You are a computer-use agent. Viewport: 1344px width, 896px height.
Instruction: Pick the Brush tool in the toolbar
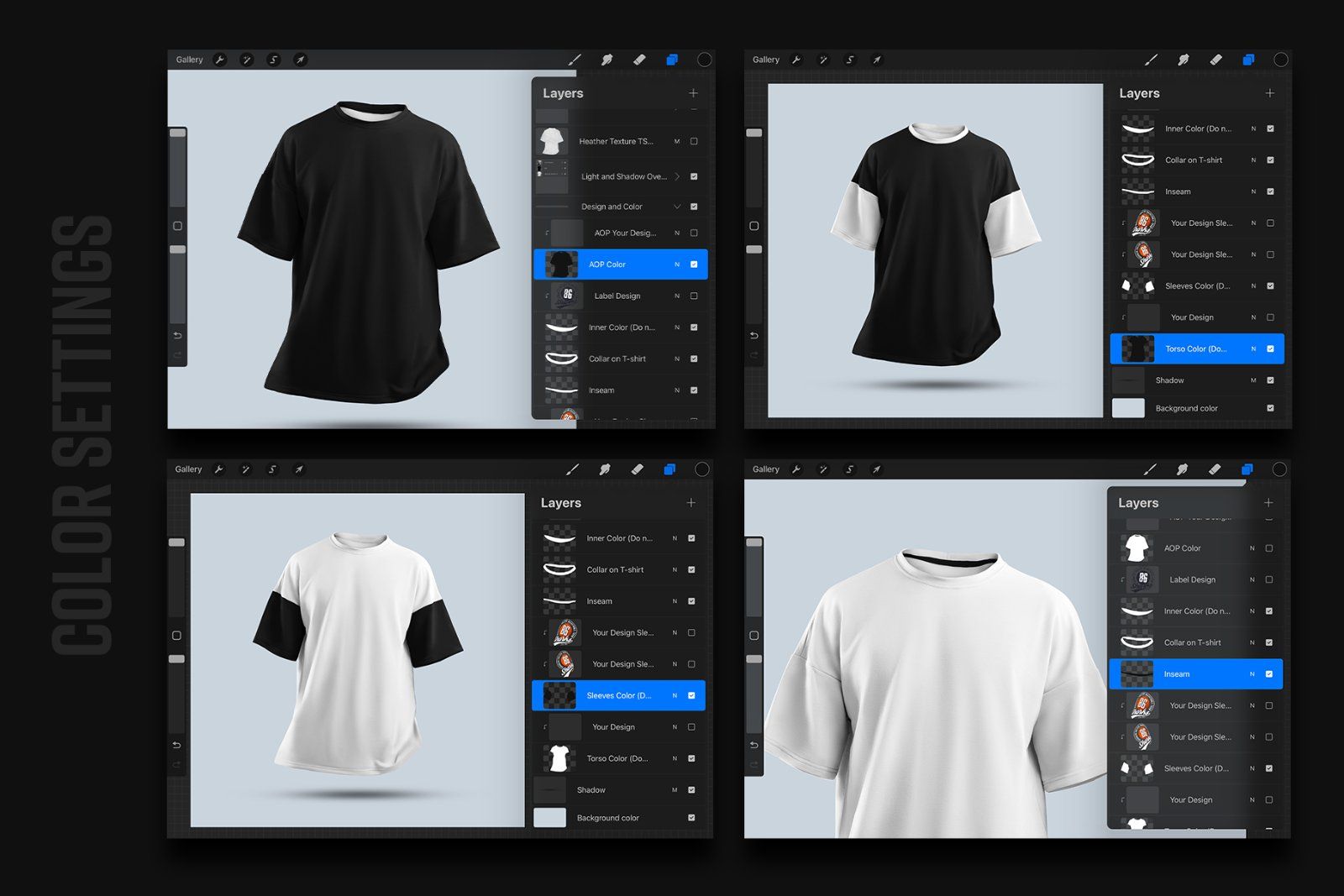click(576, 59)
